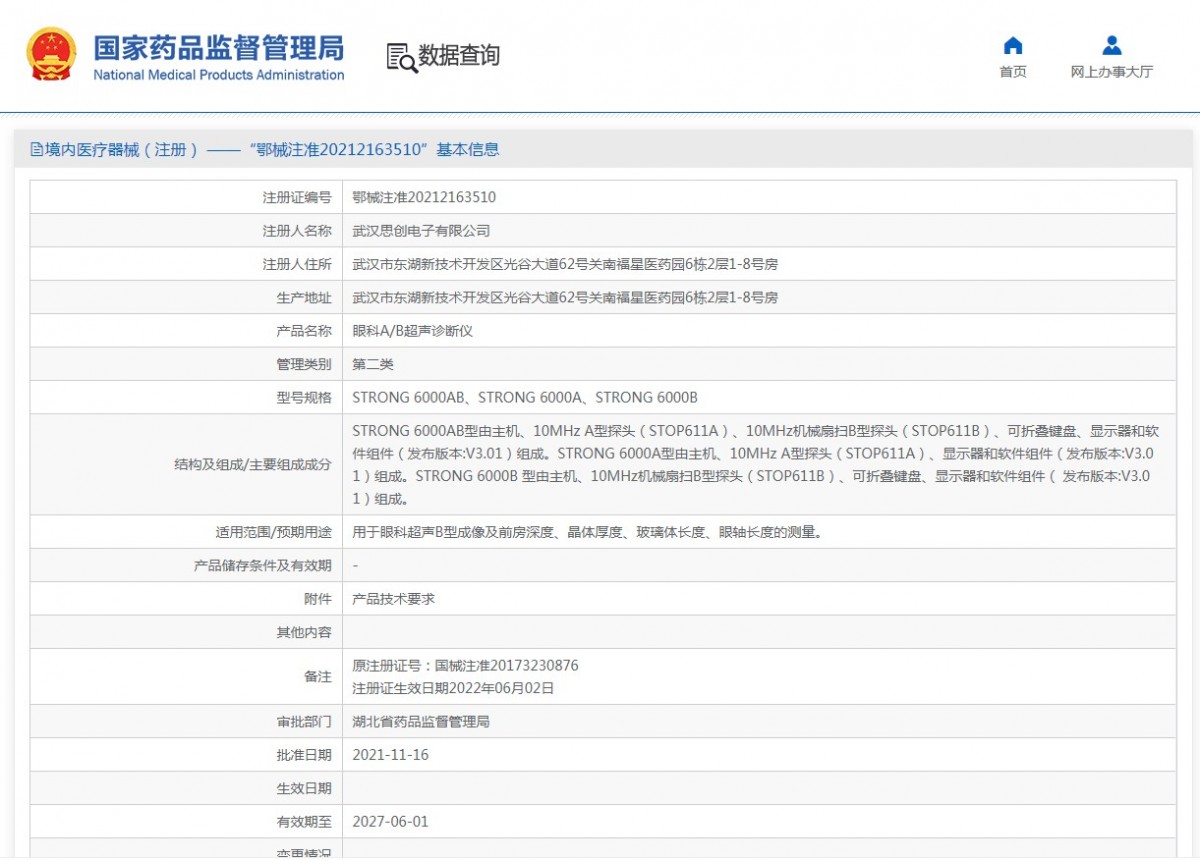
Task: Click 注册证生效日期2022年06月02日 remark
Action: (x=453, y=688)
